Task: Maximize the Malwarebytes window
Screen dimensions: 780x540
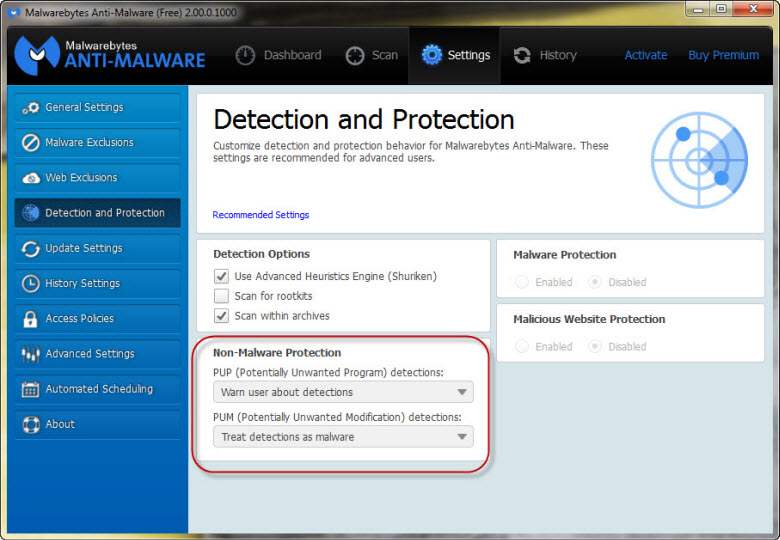Action: (x=720, y=9)
